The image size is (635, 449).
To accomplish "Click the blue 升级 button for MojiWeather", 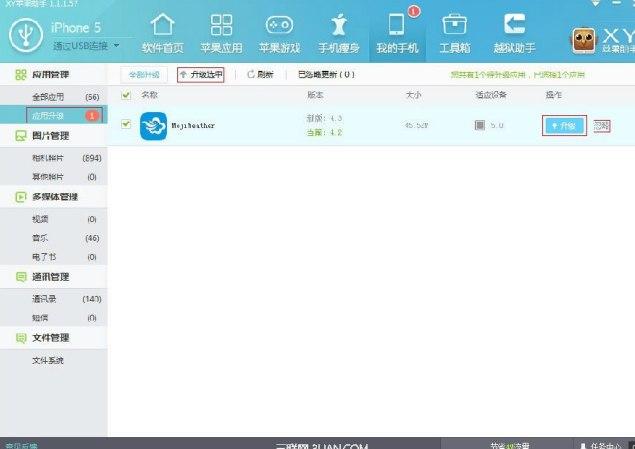I will [564, 126].
